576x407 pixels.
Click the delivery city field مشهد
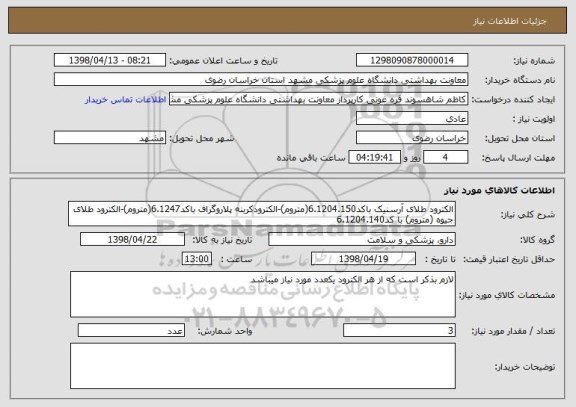click(x=110, y=138)
